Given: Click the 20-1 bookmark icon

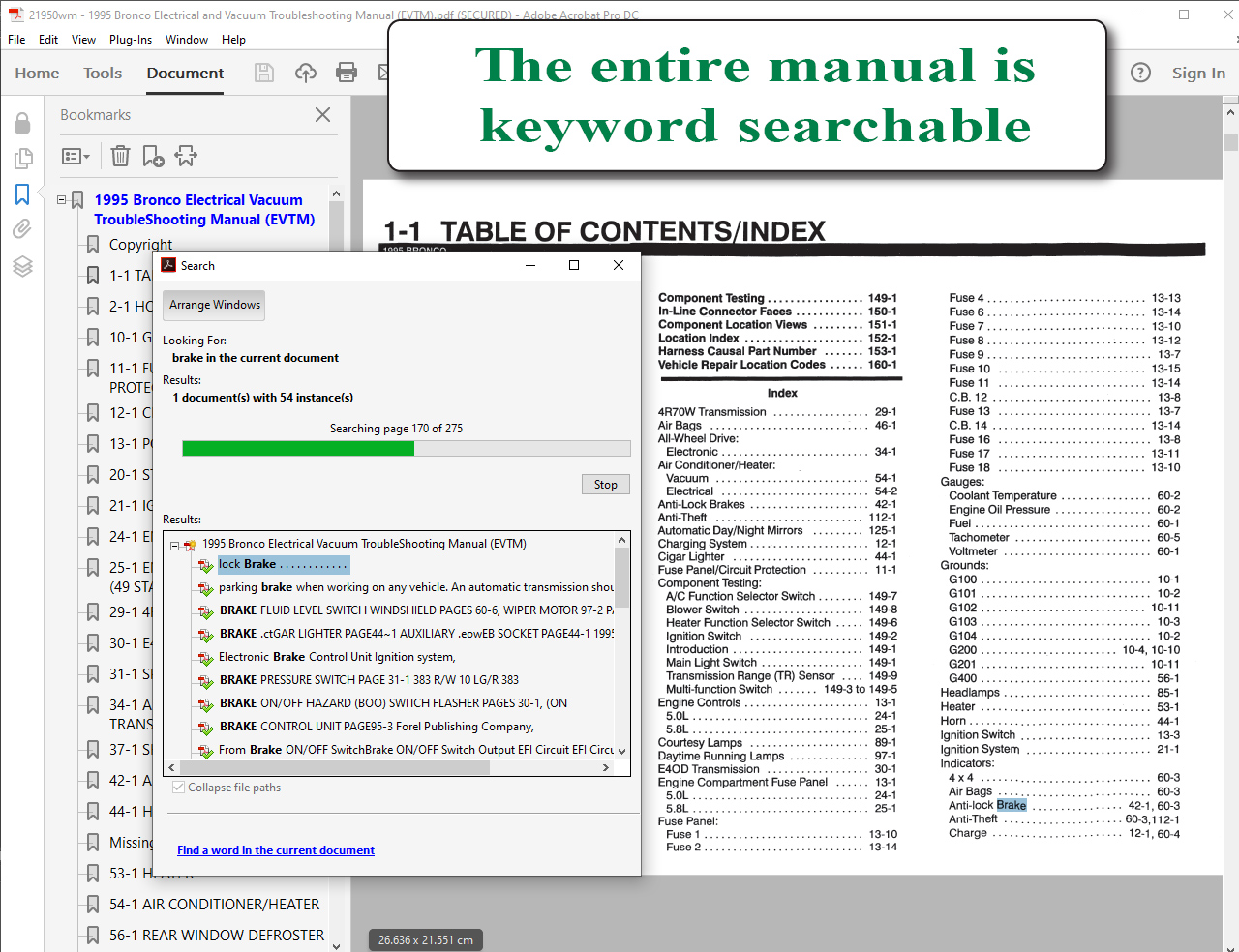Looking at the screenshot, I should click(93, 474).
